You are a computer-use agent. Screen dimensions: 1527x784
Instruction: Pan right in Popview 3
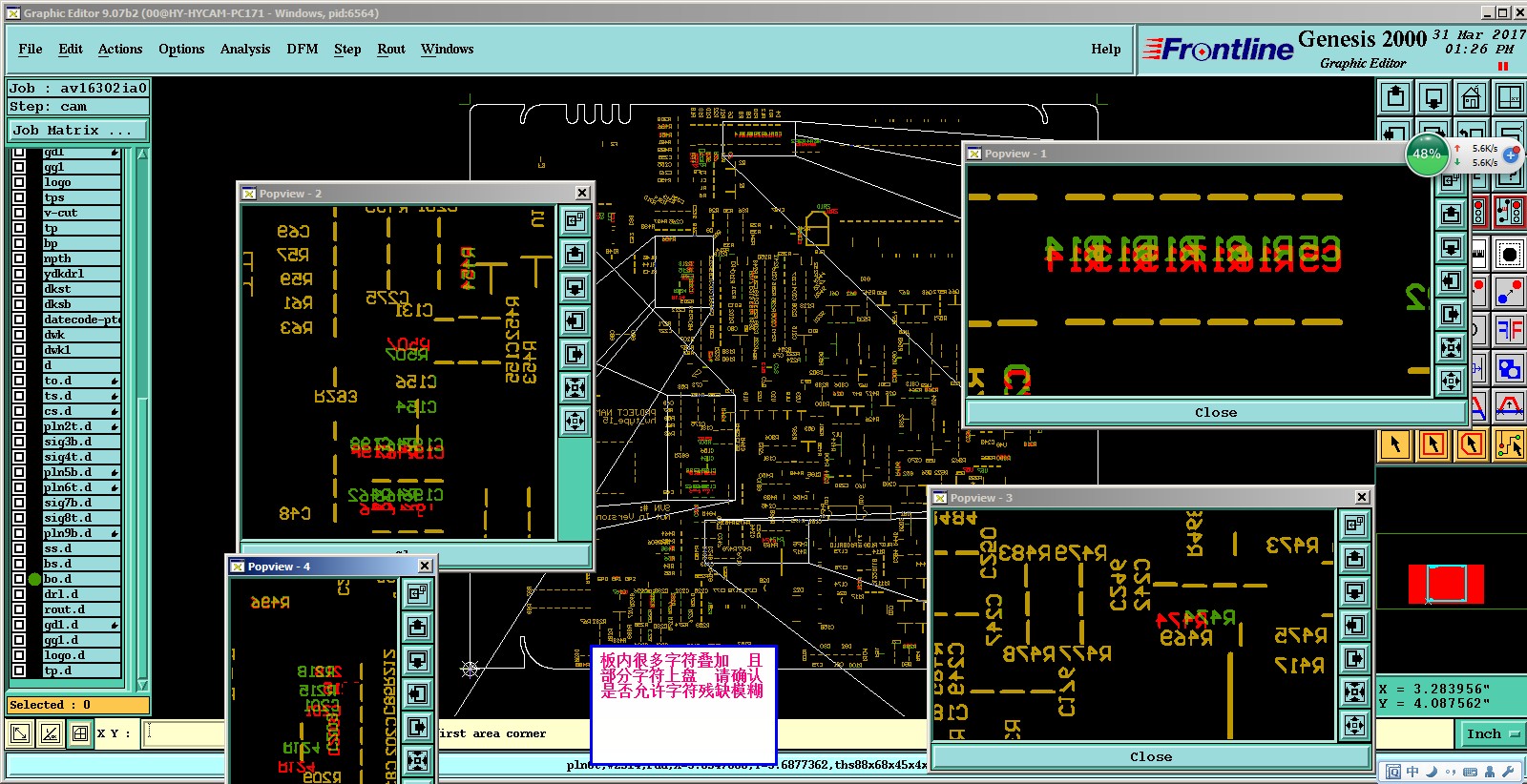pos(1354,659)
